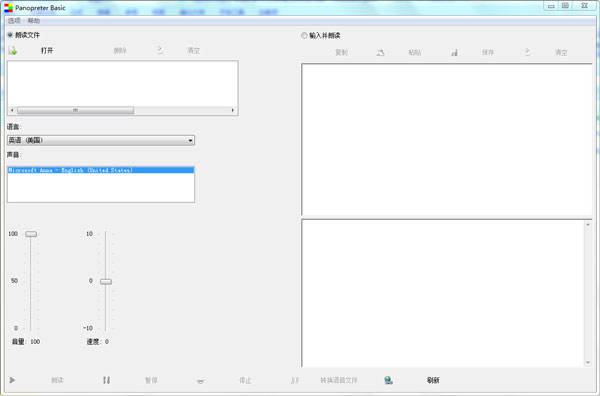Image resolution: width=600 pixels, height=396 pixels.
Task: Click the 保存 button
Action: point(488,52)
